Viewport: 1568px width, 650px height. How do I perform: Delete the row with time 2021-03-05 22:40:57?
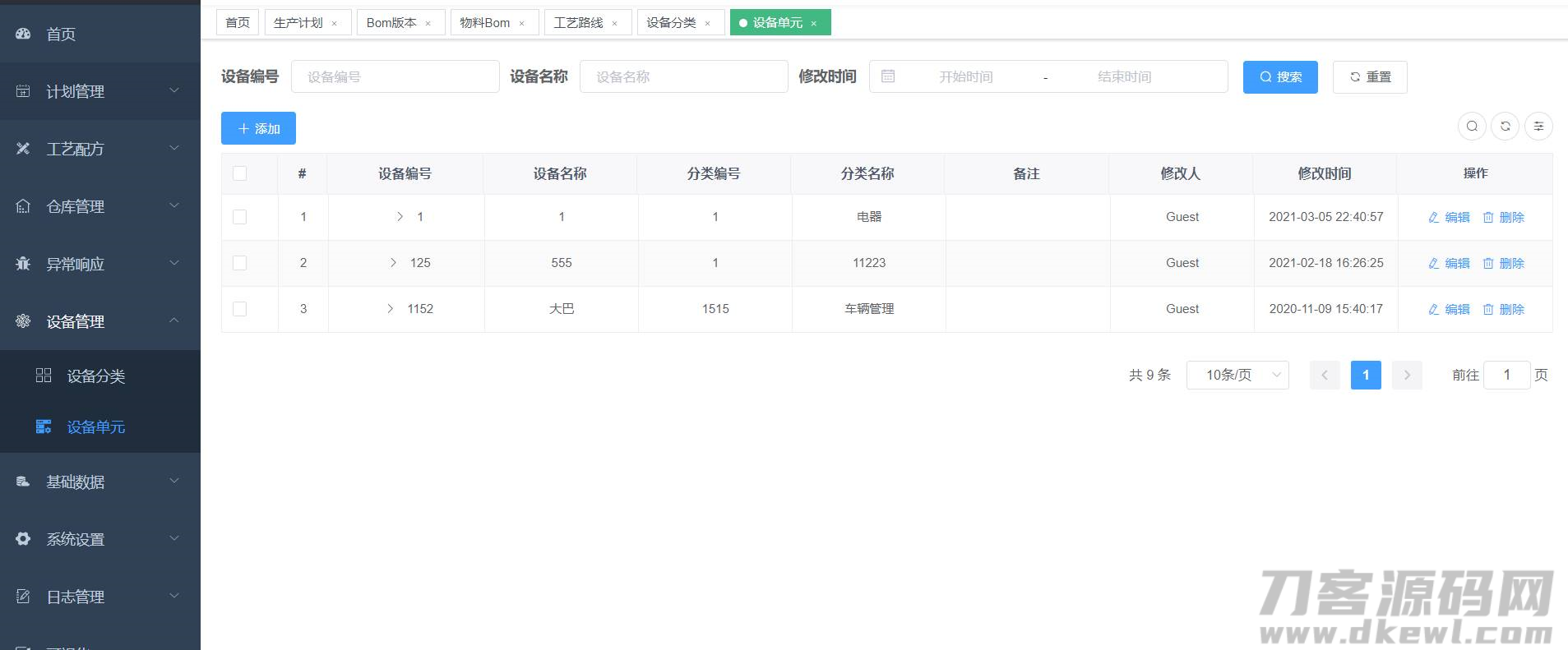[x=1503, y=217]
